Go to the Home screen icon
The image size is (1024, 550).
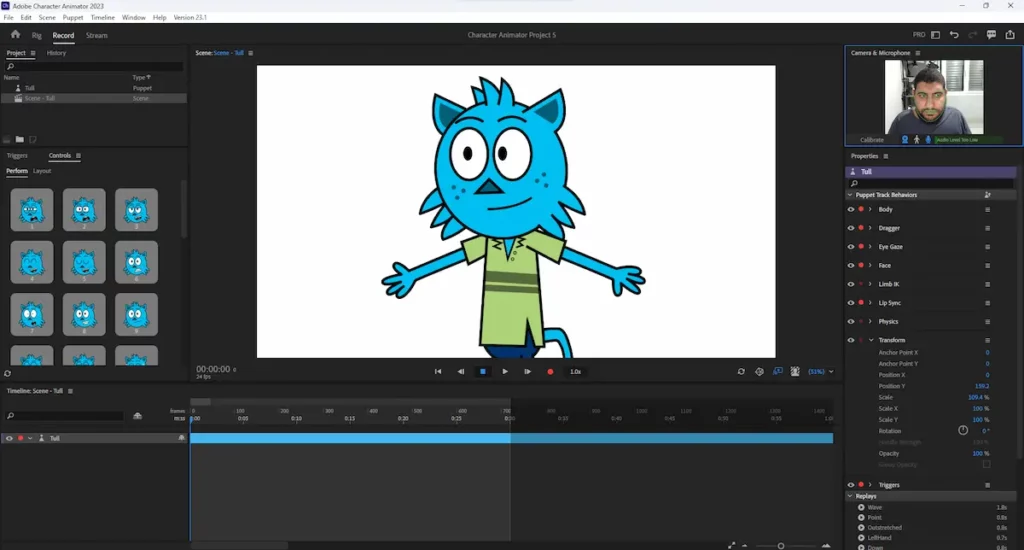point(15,35)
